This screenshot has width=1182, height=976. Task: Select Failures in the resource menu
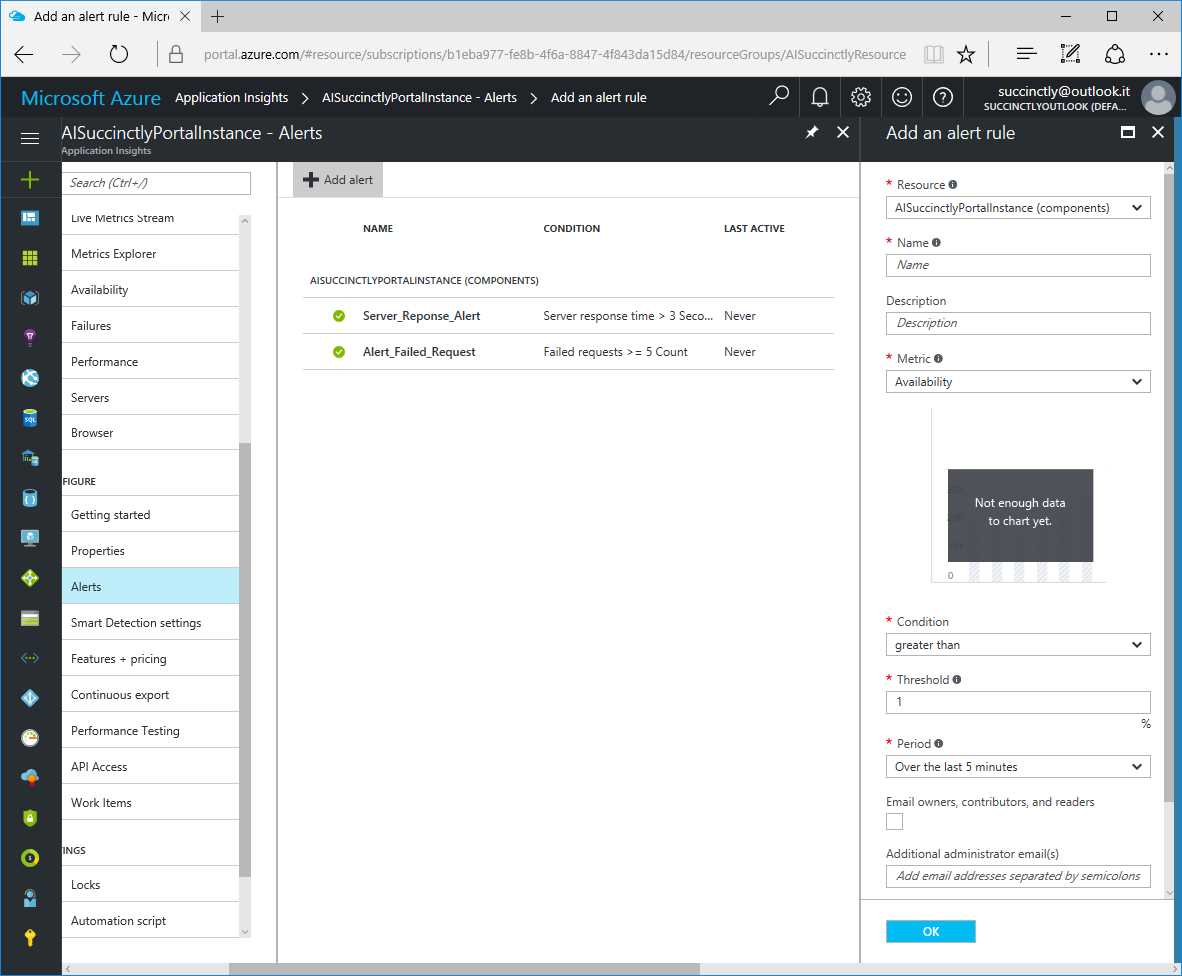coord(150,326)
